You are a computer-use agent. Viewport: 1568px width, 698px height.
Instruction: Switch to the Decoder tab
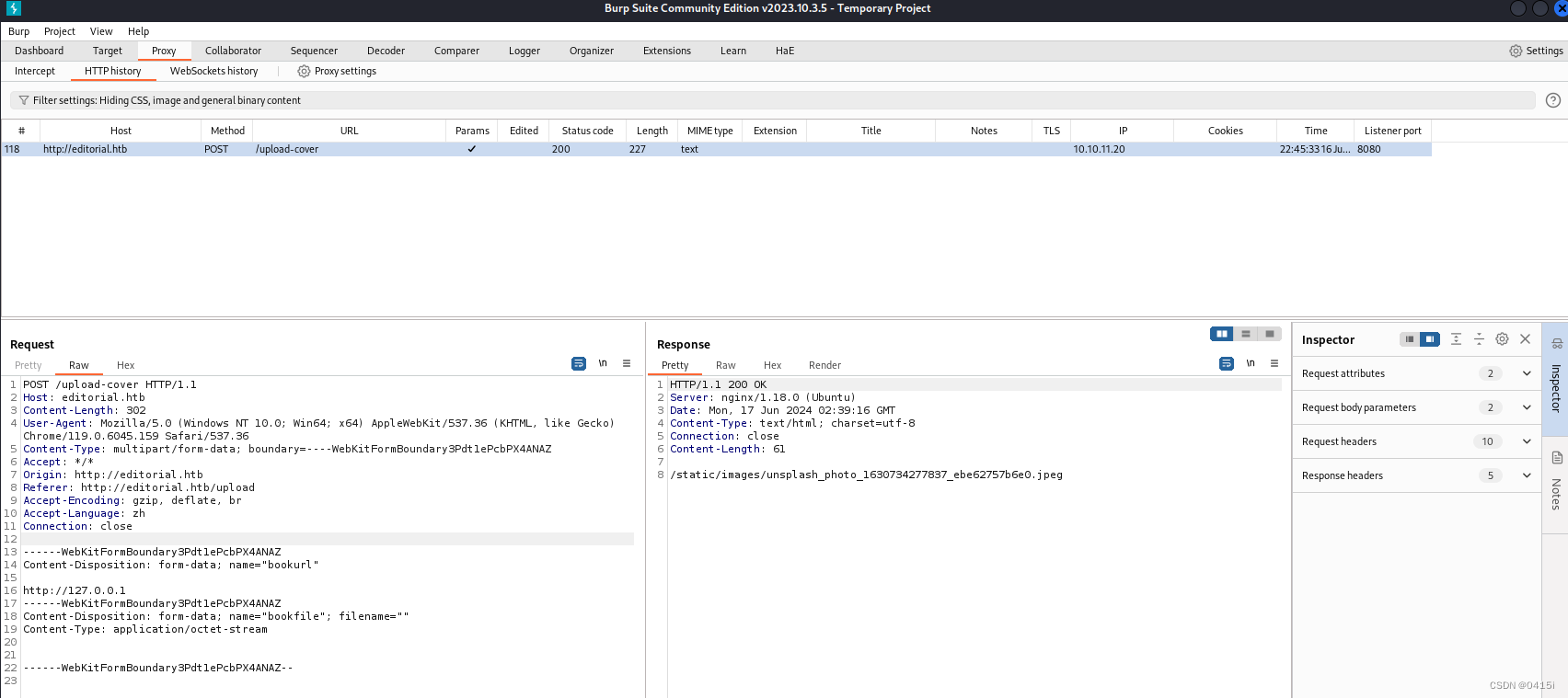[386, 51]
